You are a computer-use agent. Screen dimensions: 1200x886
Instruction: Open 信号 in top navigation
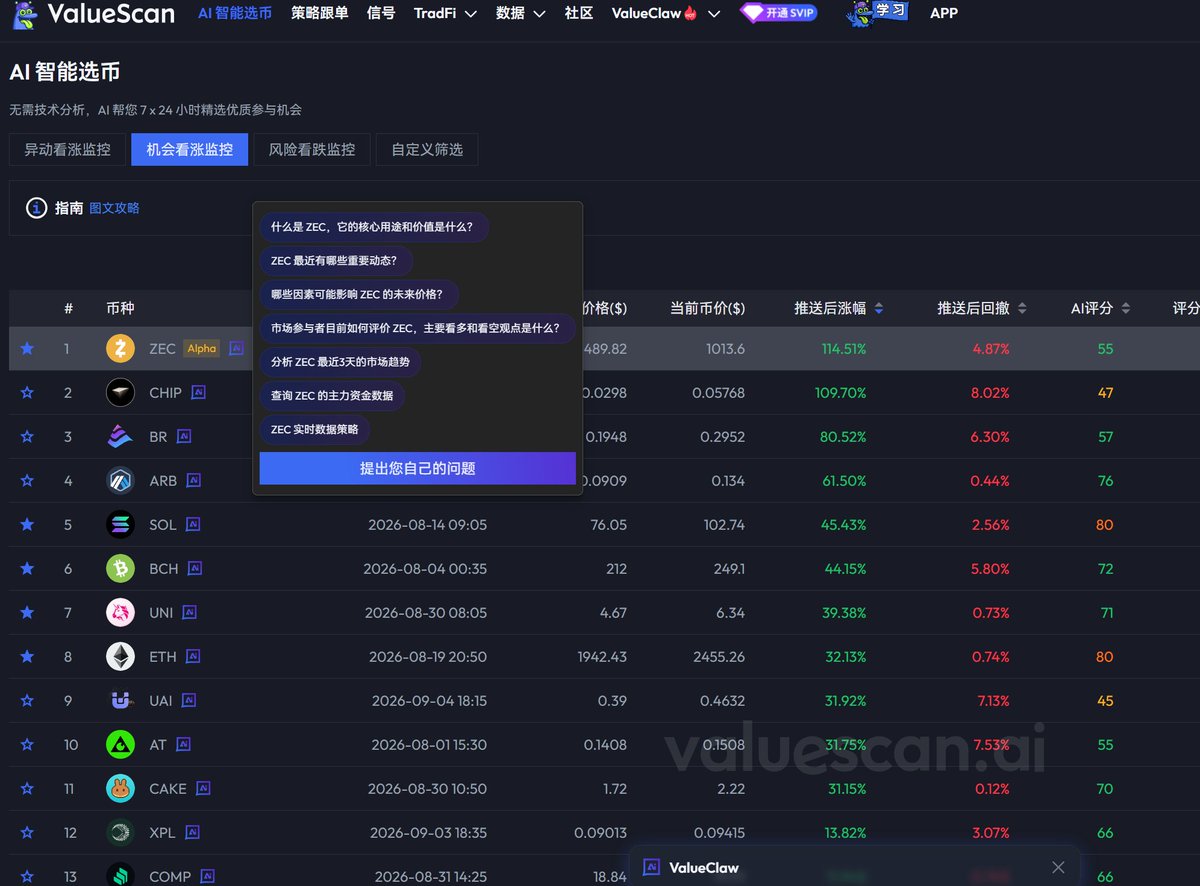[x=381, y=14]
